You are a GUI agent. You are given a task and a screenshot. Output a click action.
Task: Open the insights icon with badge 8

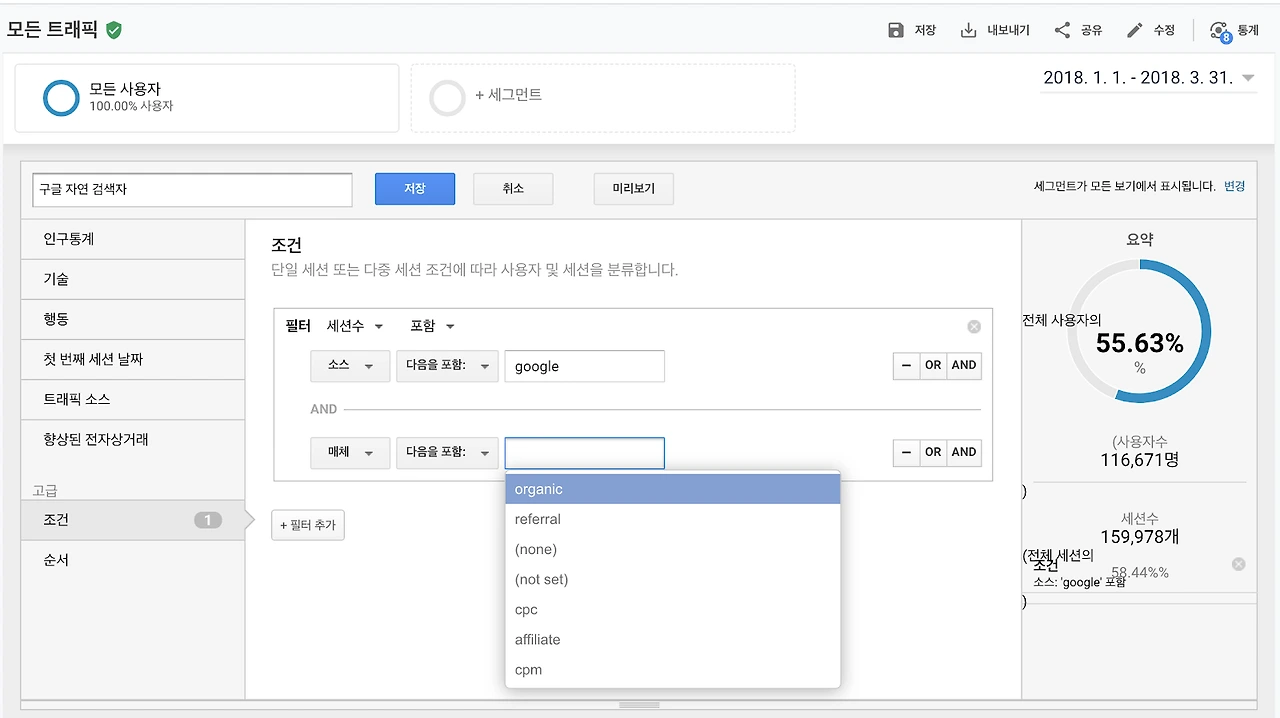1220,31
